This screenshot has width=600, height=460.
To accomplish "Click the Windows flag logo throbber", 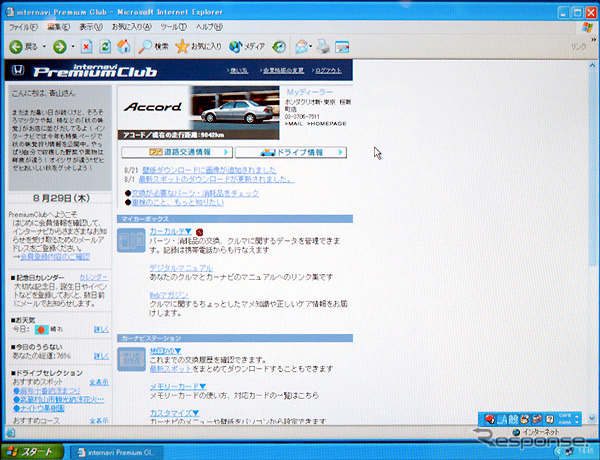I will click(x=587, y=27).
